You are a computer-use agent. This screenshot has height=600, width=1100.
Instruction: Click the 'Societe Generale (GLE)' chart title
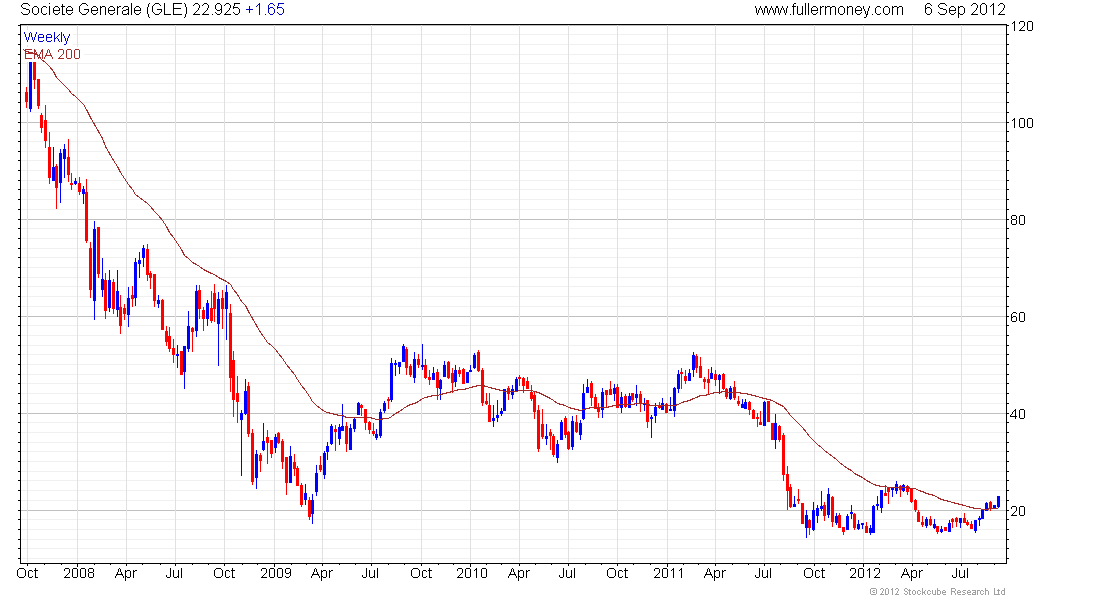pos(105,10)
